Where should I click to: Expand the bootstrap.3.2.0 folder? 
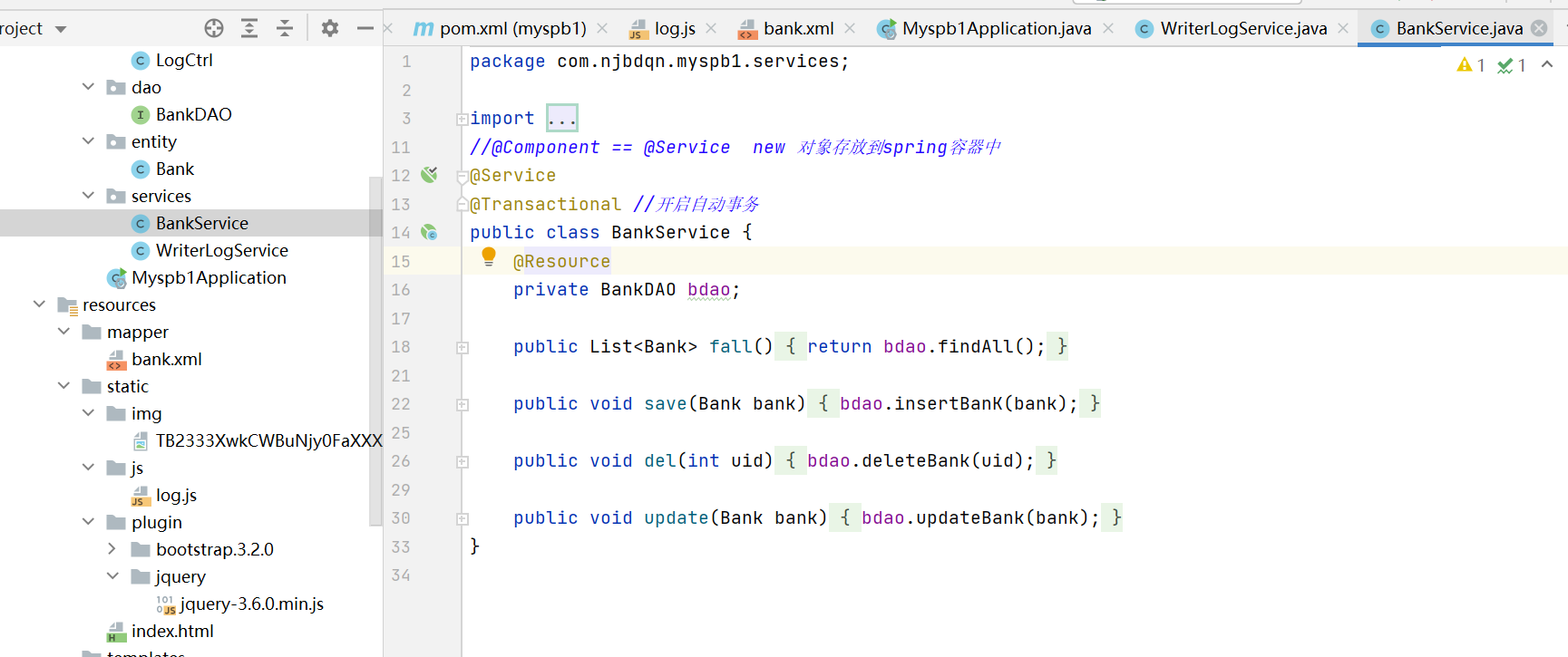112,549
